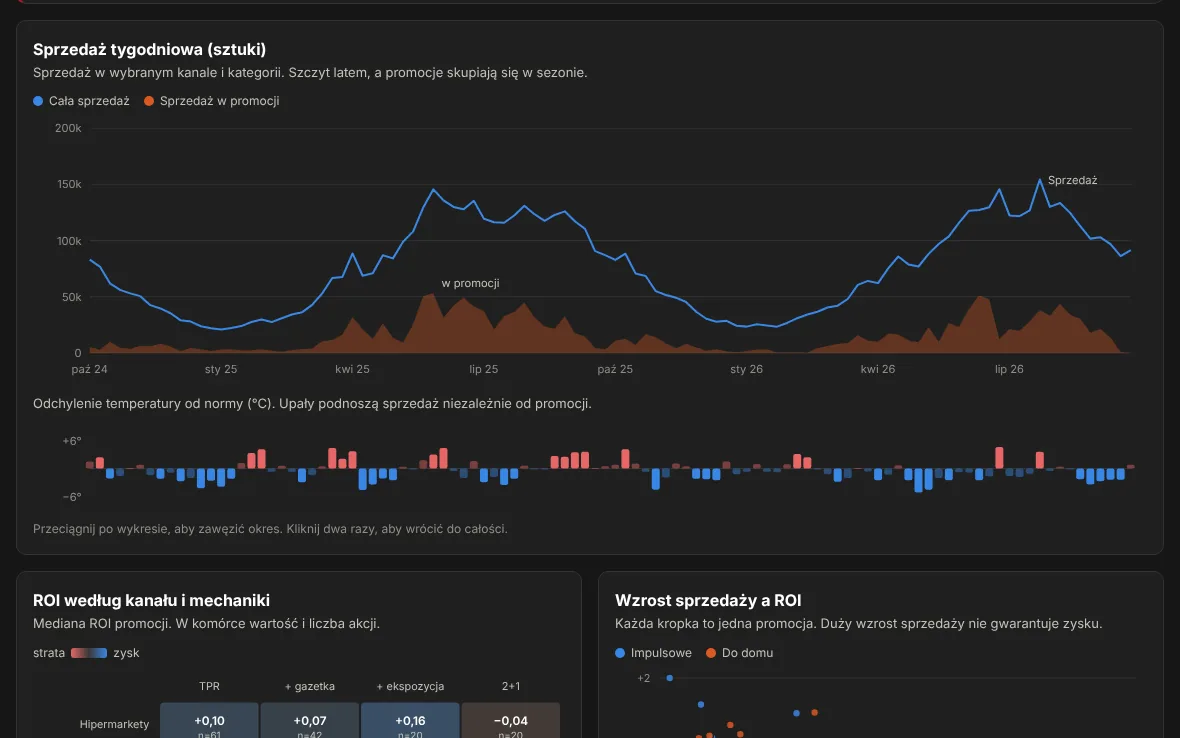The height and width of the screenshot is (738, 1180).
Task: Click the 'paź 25' axis label
Action: point(615,369)
